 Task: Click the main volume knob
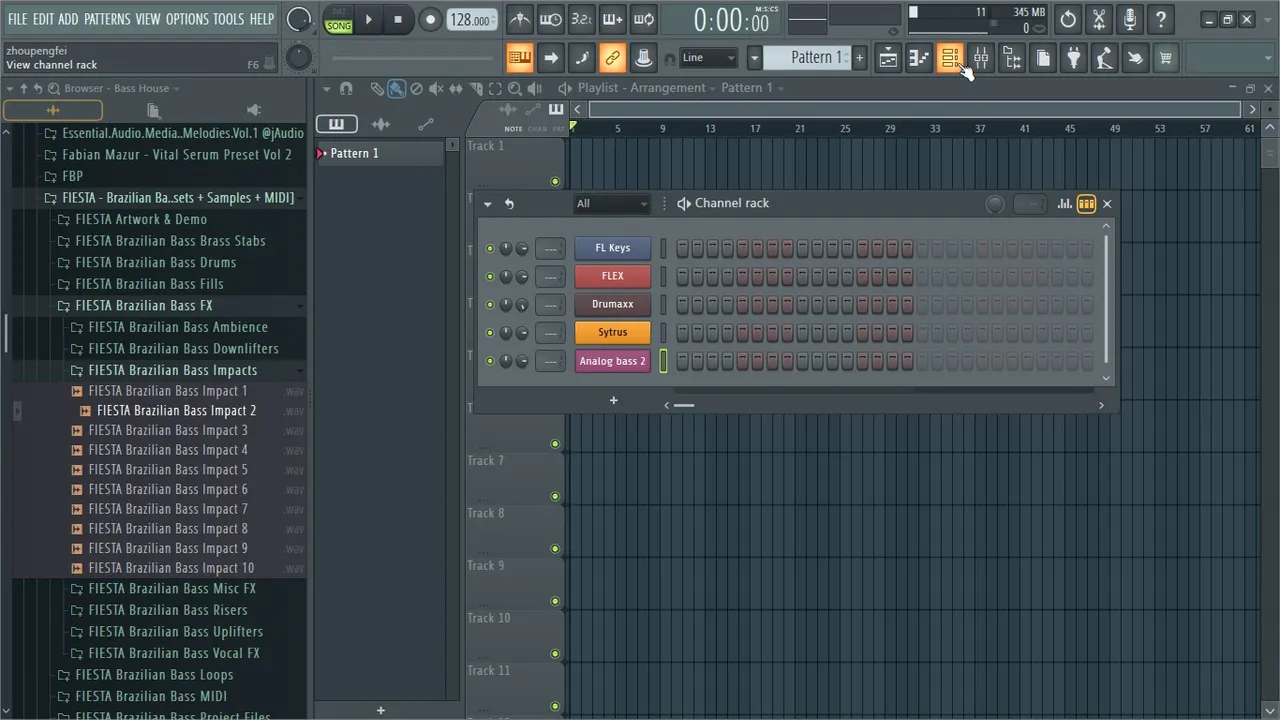pos(298,19)
